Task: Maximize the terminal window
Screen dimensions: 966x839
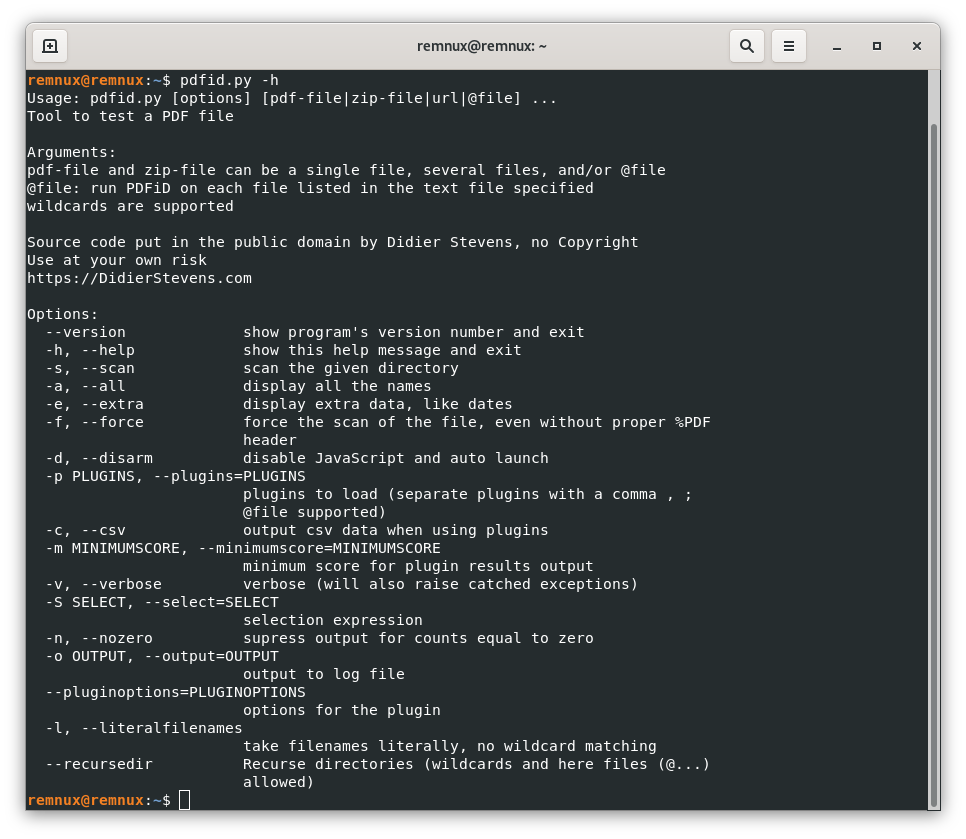Action: pos(876,46)
